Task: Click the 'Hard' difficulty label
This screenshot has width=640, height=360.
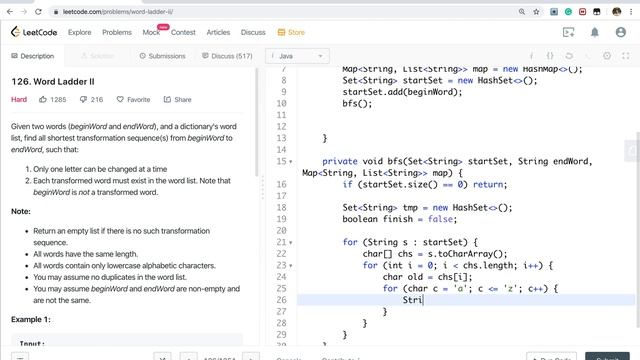Action: pyautogui.click(x=19, y=99)
